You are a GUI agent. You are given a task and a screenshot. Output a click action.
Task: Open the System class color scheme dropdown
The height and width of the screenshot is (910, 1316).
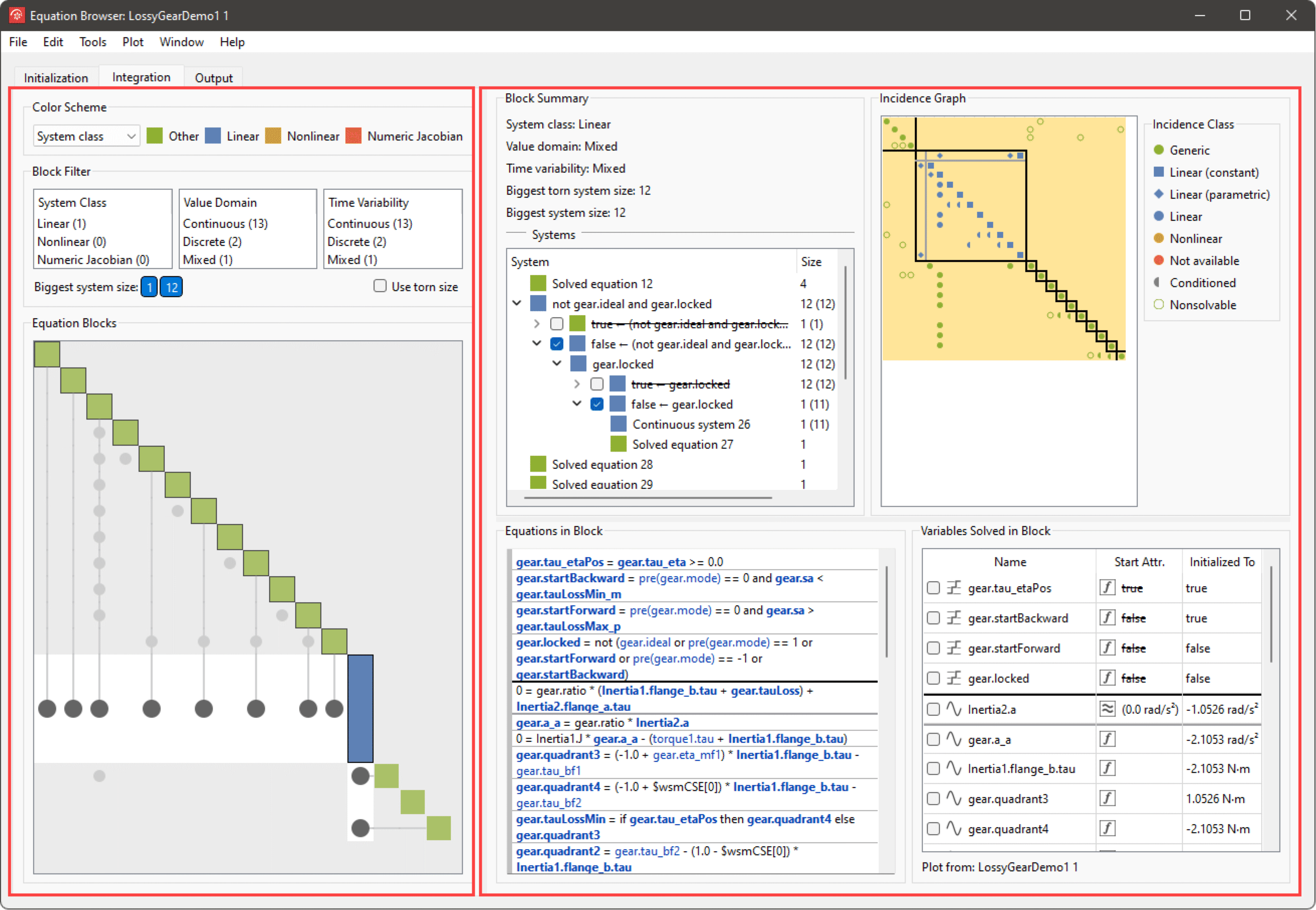(86, 136)
